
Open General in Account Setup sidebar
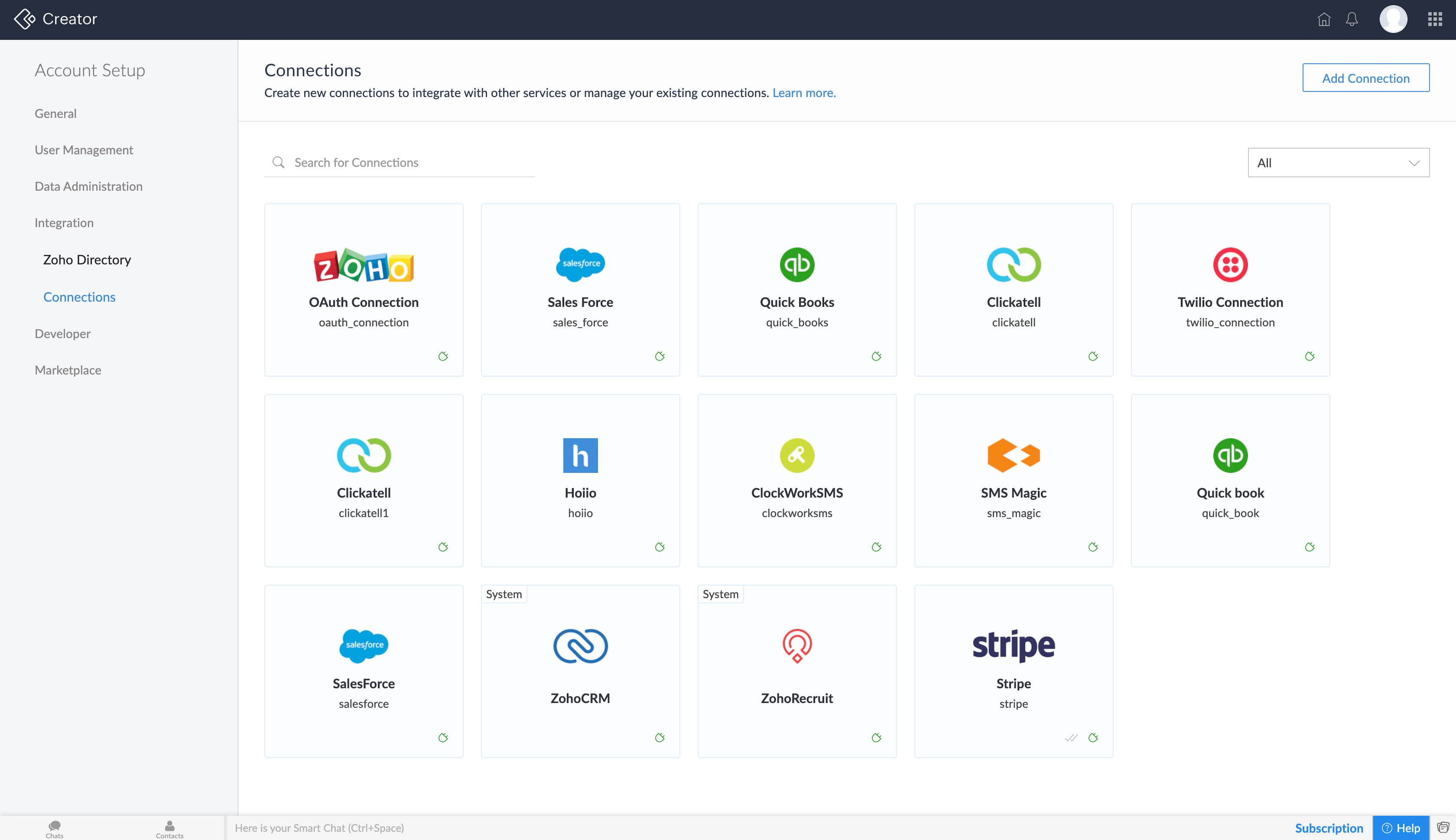coord(55,113)
